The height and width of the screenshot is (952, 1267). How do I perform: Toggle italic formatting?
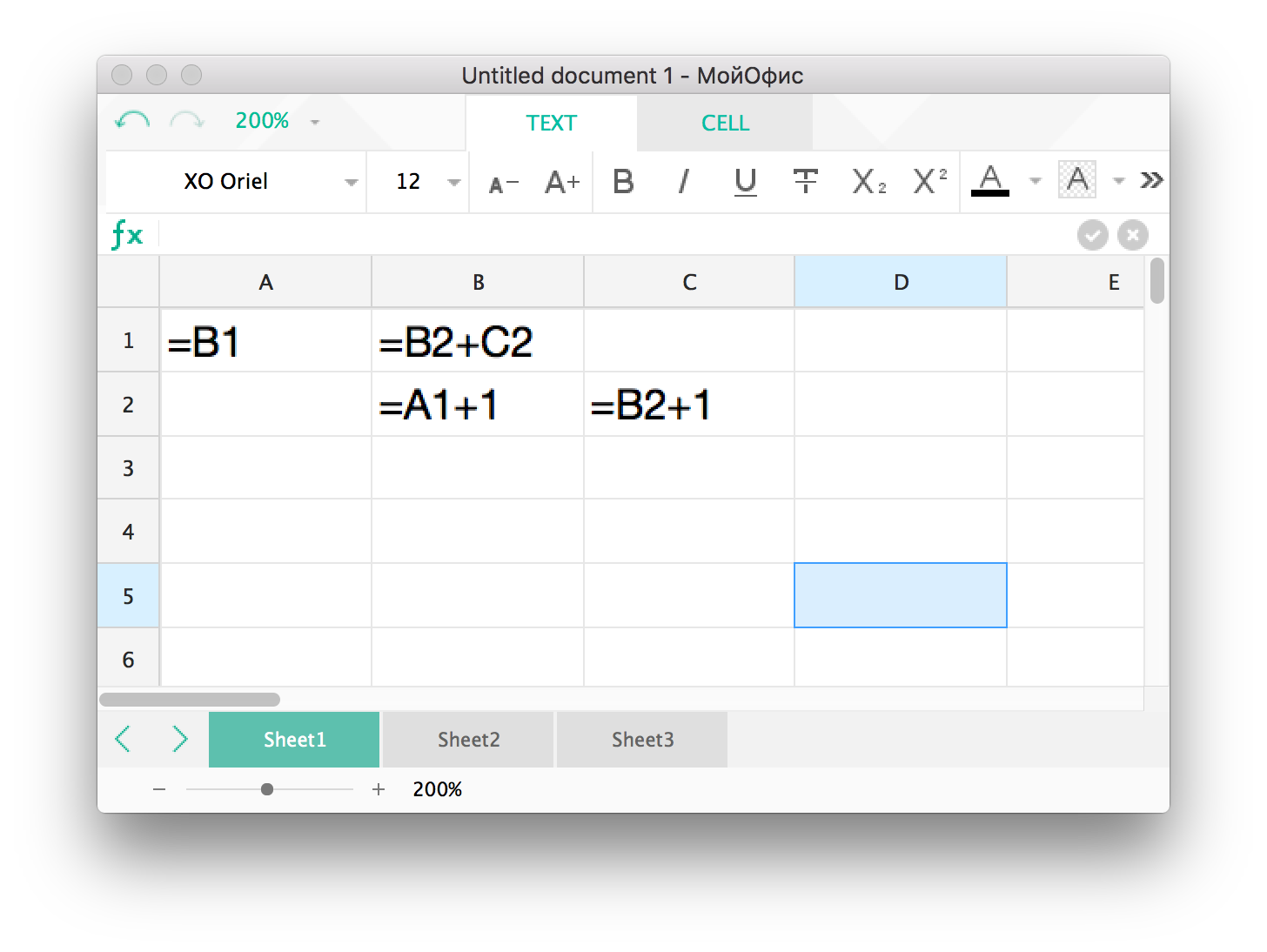(x=684, y=181)
